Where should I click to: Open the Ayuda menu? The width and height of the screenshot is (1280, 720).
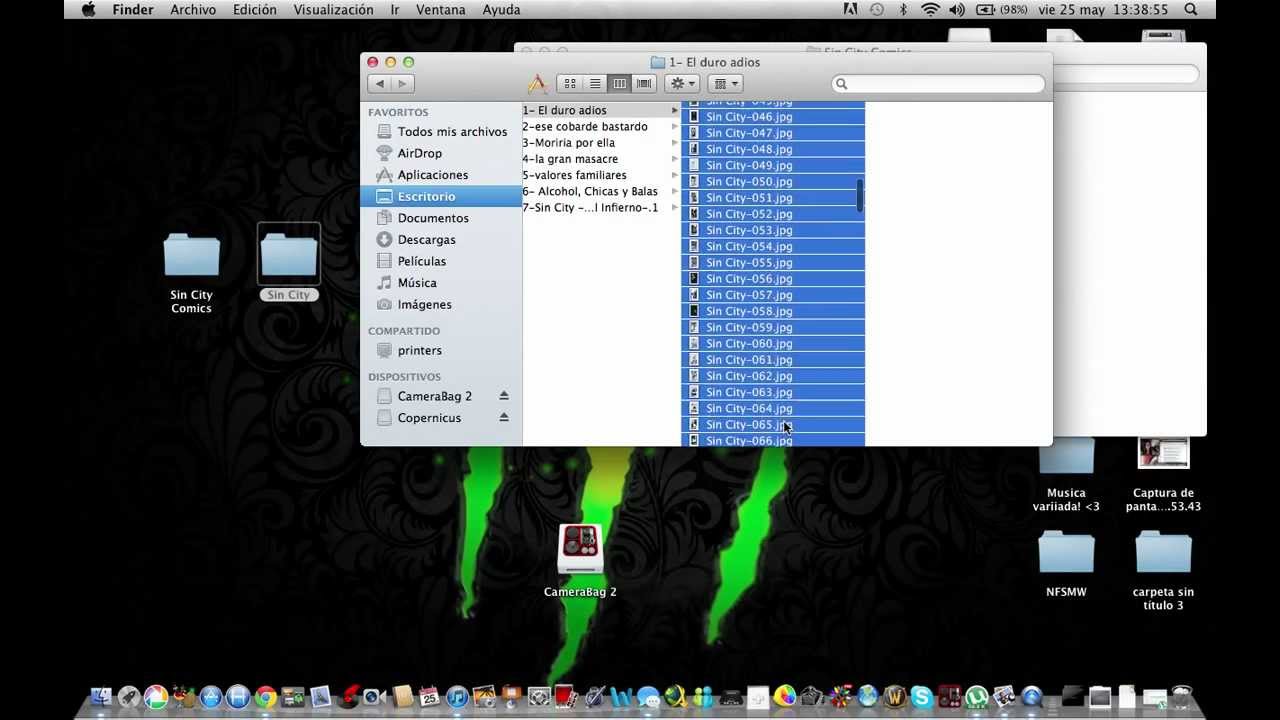point(501,10)
